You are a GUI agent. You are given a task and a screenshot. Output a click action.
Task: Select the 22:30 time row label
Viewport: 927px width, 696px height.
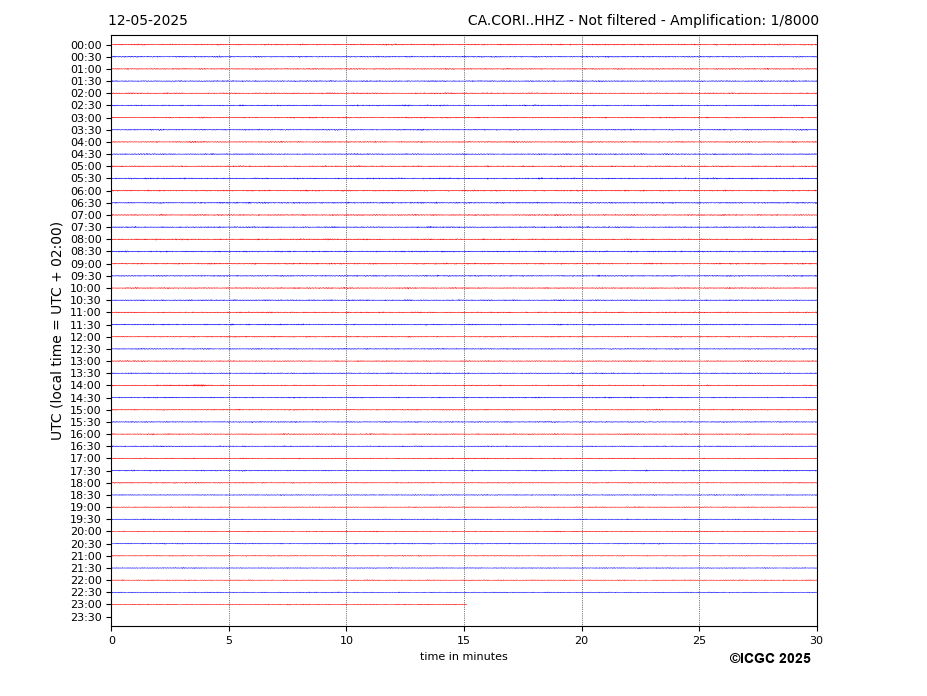coord(86,593)
